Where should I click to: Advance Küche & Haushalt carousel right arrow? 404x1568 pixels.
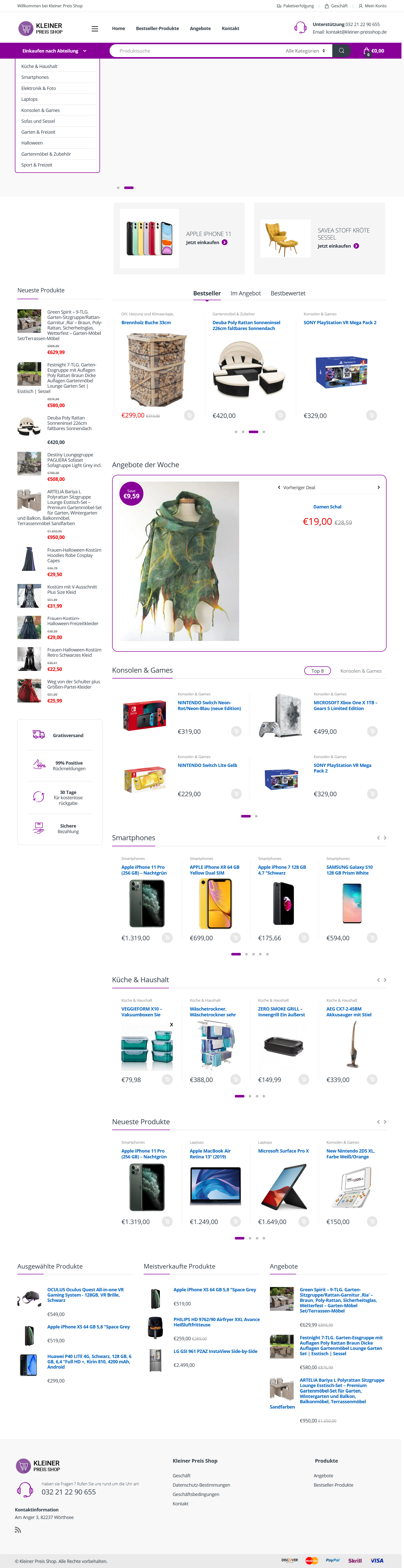(x=385, y=980)
